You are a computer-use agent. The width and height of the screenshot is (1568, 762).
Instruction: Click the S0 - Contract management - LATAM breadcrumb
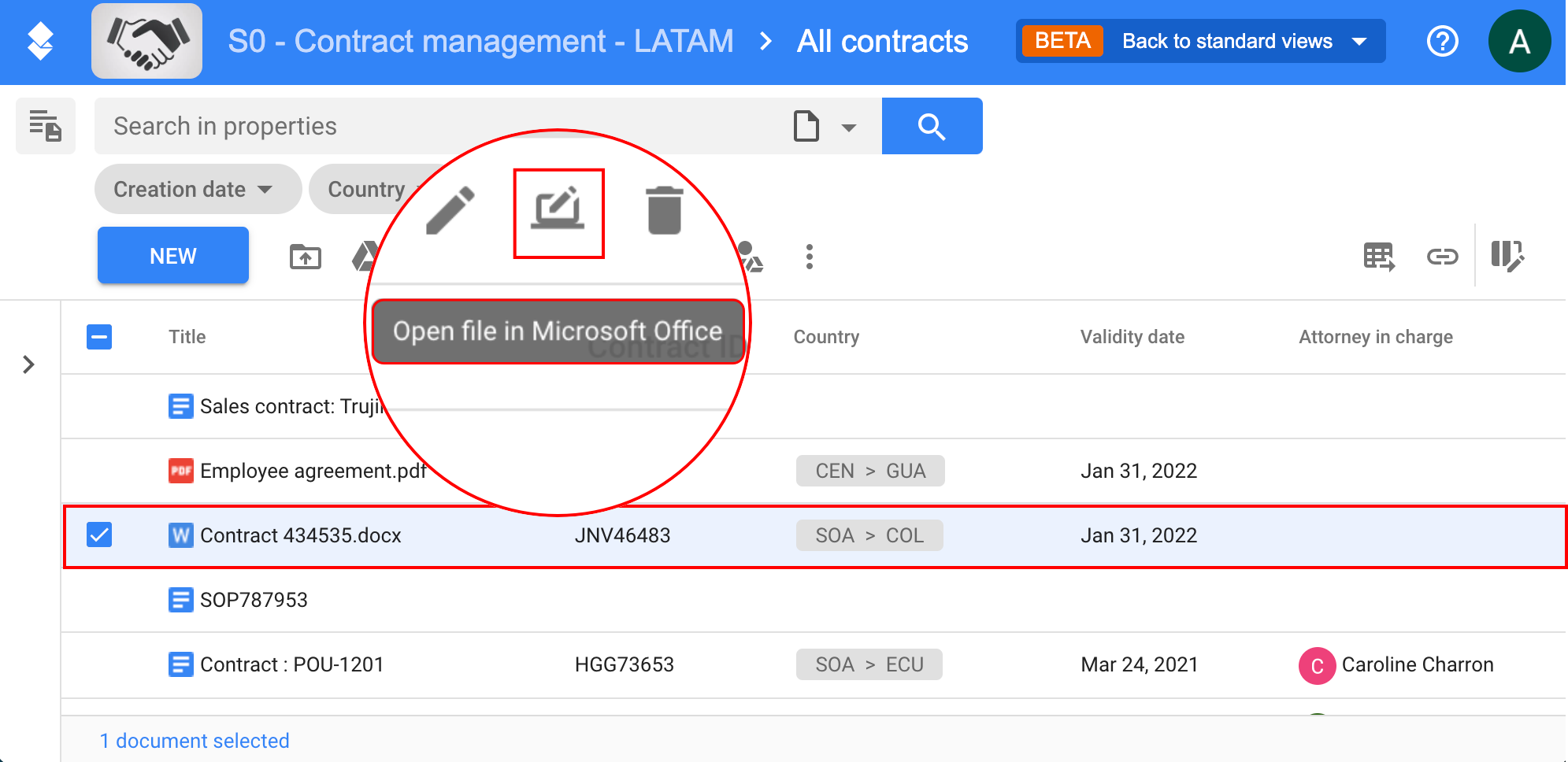click(480, 41)
